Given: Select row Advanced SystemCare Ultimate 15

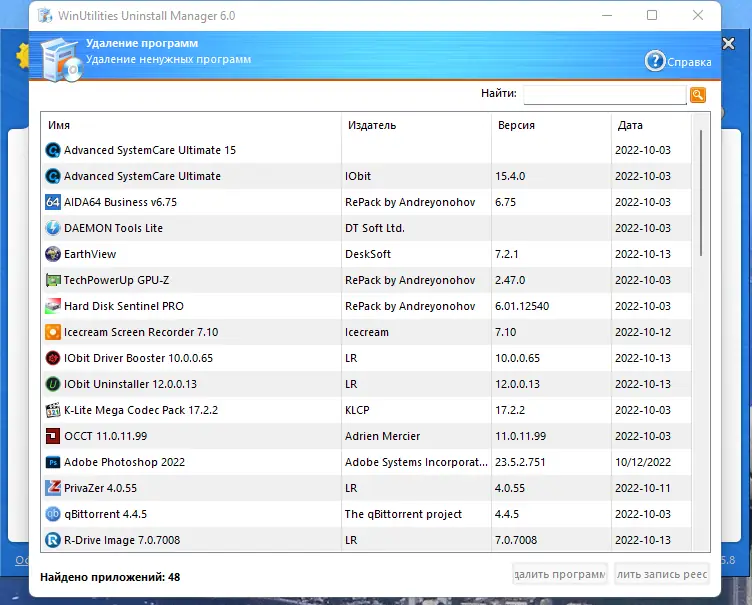Looking at the screenshot, I should pos(367,150).
